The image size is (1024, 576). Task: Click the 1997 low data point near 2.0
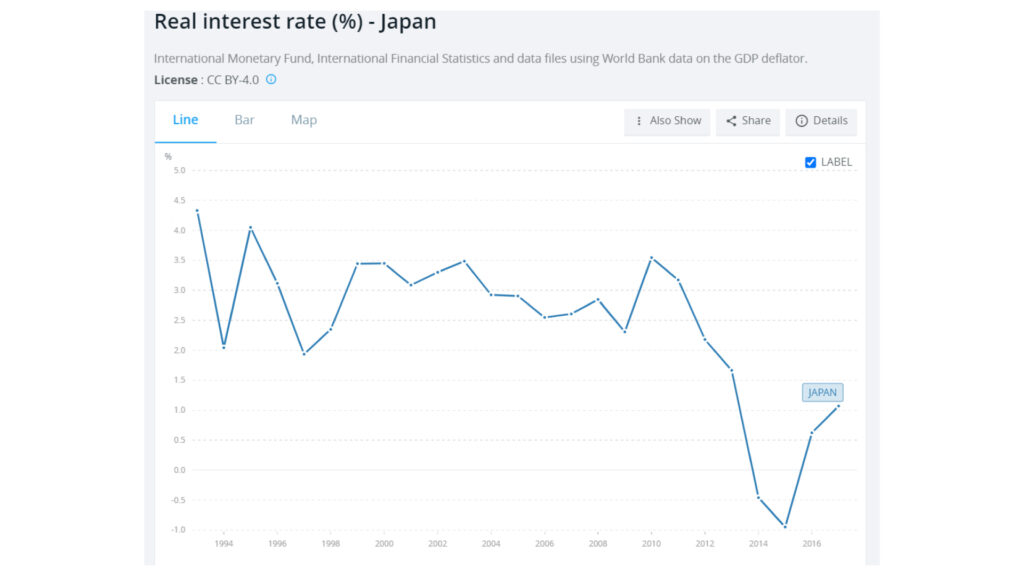pyautogui.click(x=304, y=354)
